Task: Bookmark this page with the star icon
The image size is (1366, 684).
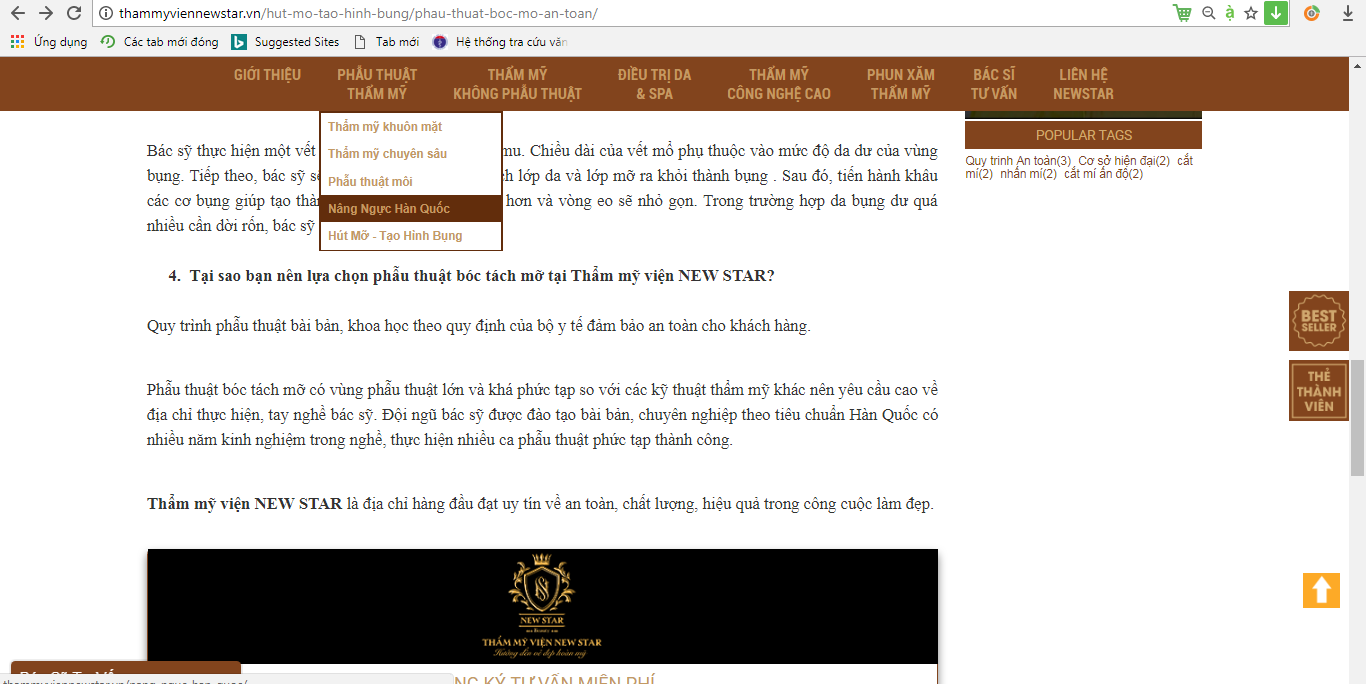Action: point(1250,13)
